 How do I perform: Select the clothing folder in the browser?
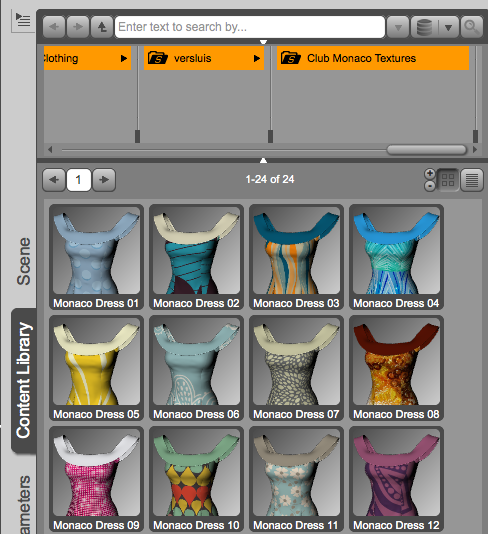[x=87, y=58]
